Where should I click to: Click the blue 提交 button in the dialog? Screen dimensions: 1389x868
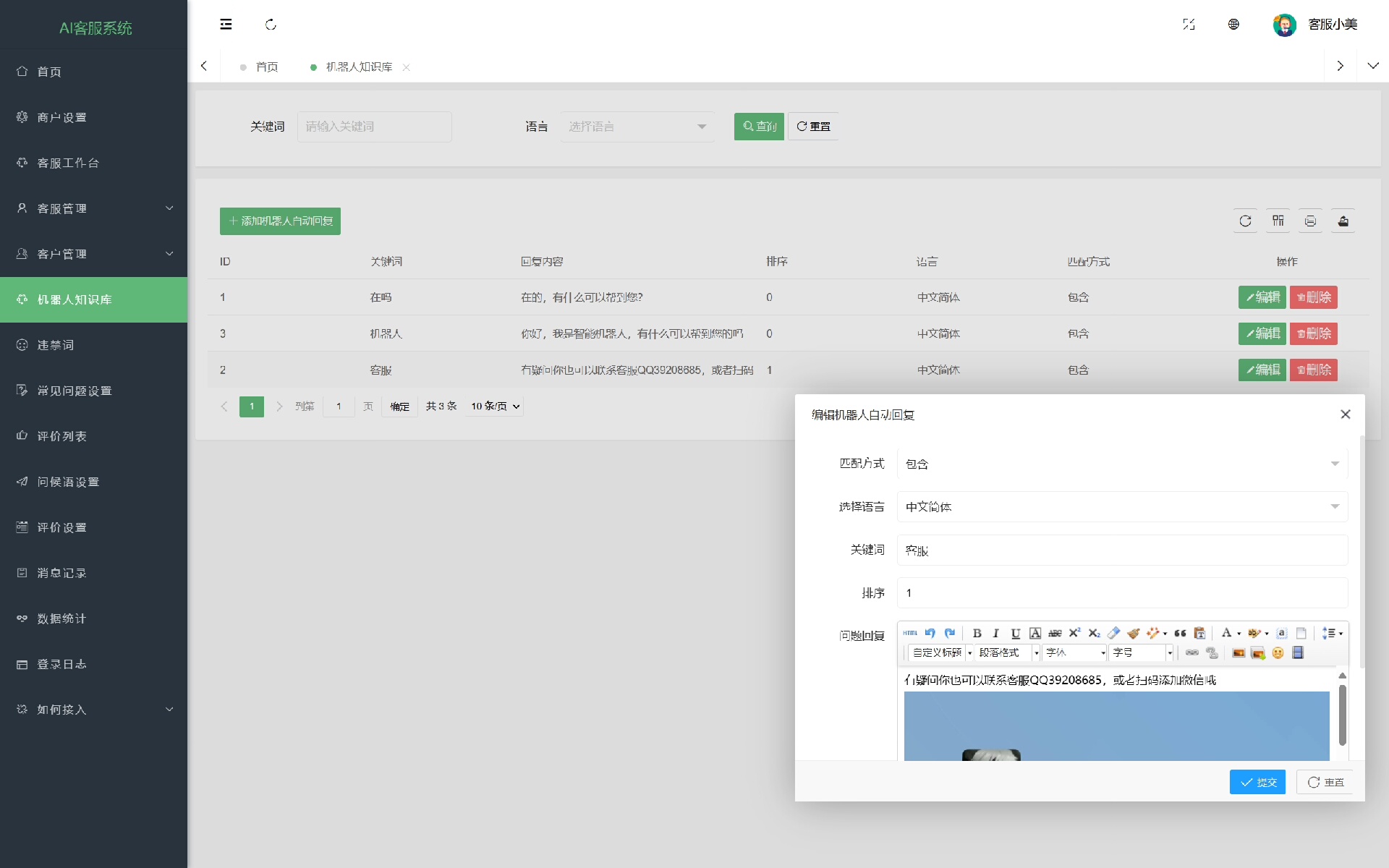click(x=1257, y=782)
